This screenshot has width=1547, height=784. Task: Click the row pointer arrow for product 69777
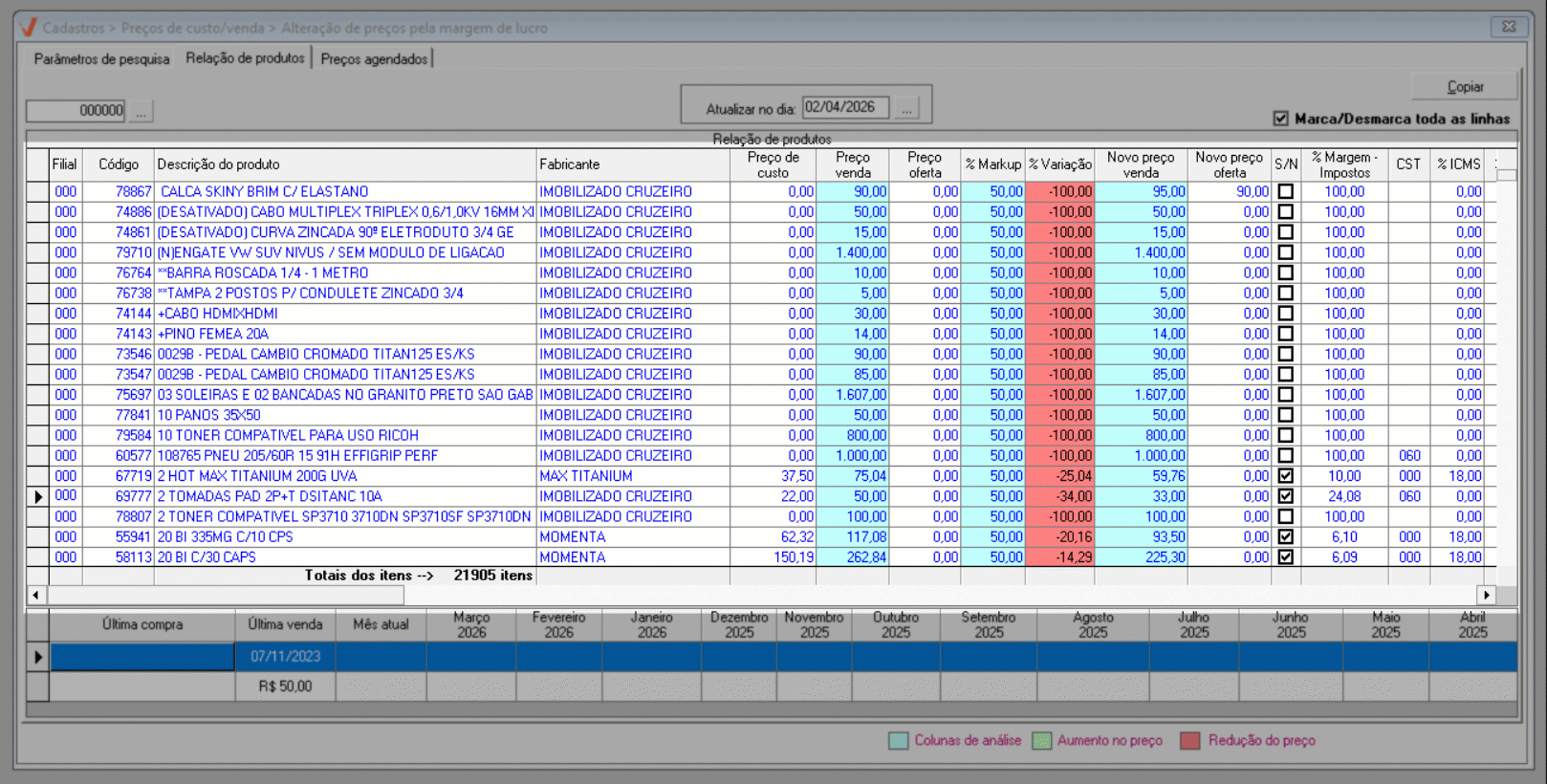click(38, 496)
